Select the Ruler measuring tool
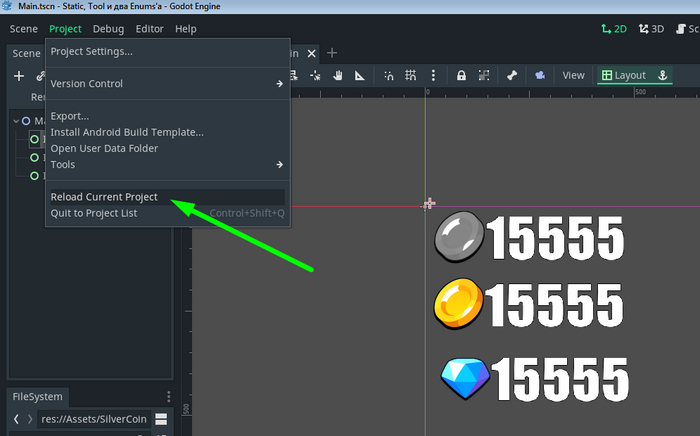 coord(362,76)
